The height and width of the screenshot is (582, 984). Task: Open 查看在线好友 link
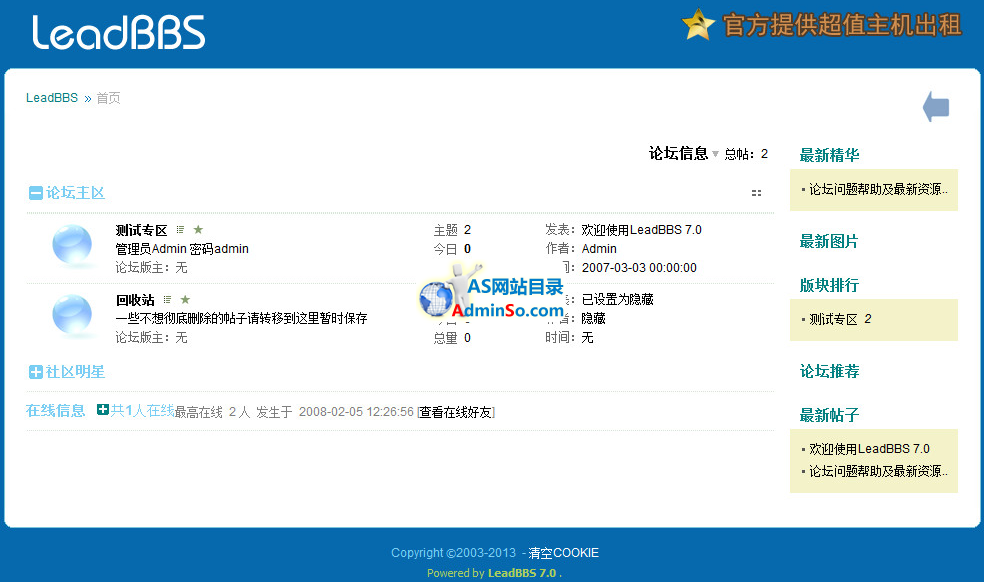click(x=456, y=412)
